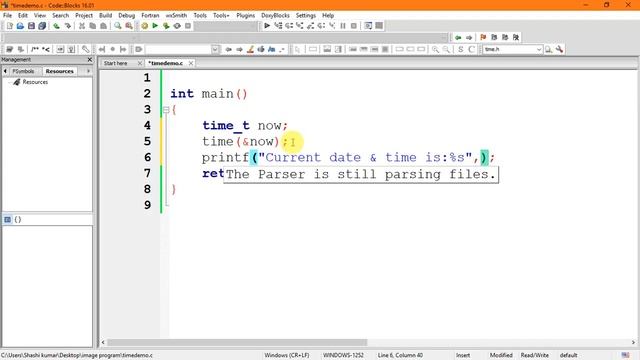Click the Zoom in magnifier icon
This screenshot has width=640, height=360.
coord(436,49)
